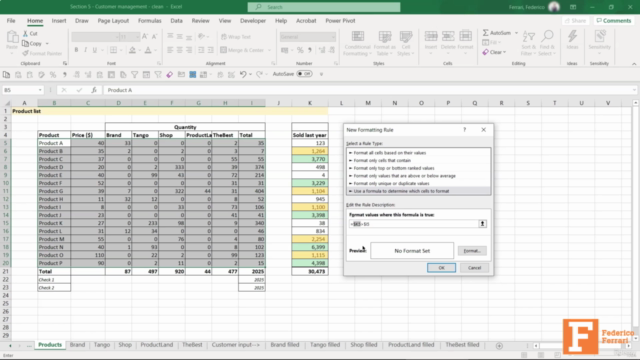Open the File menu
640x360 pixels.
(11, 20)
